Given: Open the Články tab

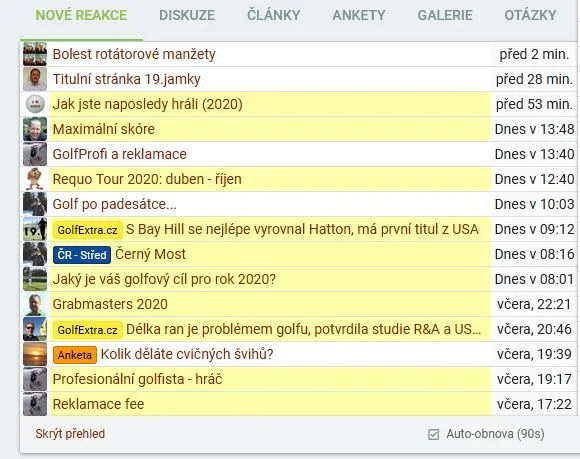Looking at the screenshot, I should click(273, 15).
